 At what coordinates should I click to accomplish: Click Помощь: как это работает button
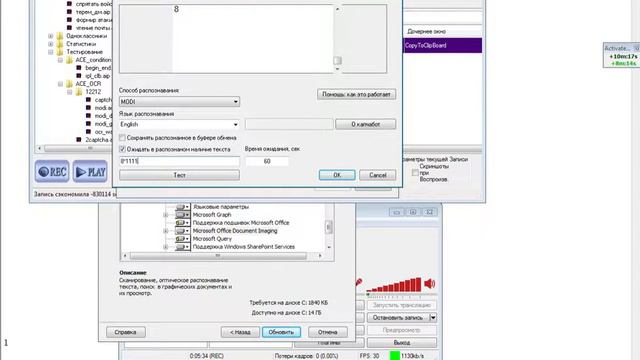point(356,94)
